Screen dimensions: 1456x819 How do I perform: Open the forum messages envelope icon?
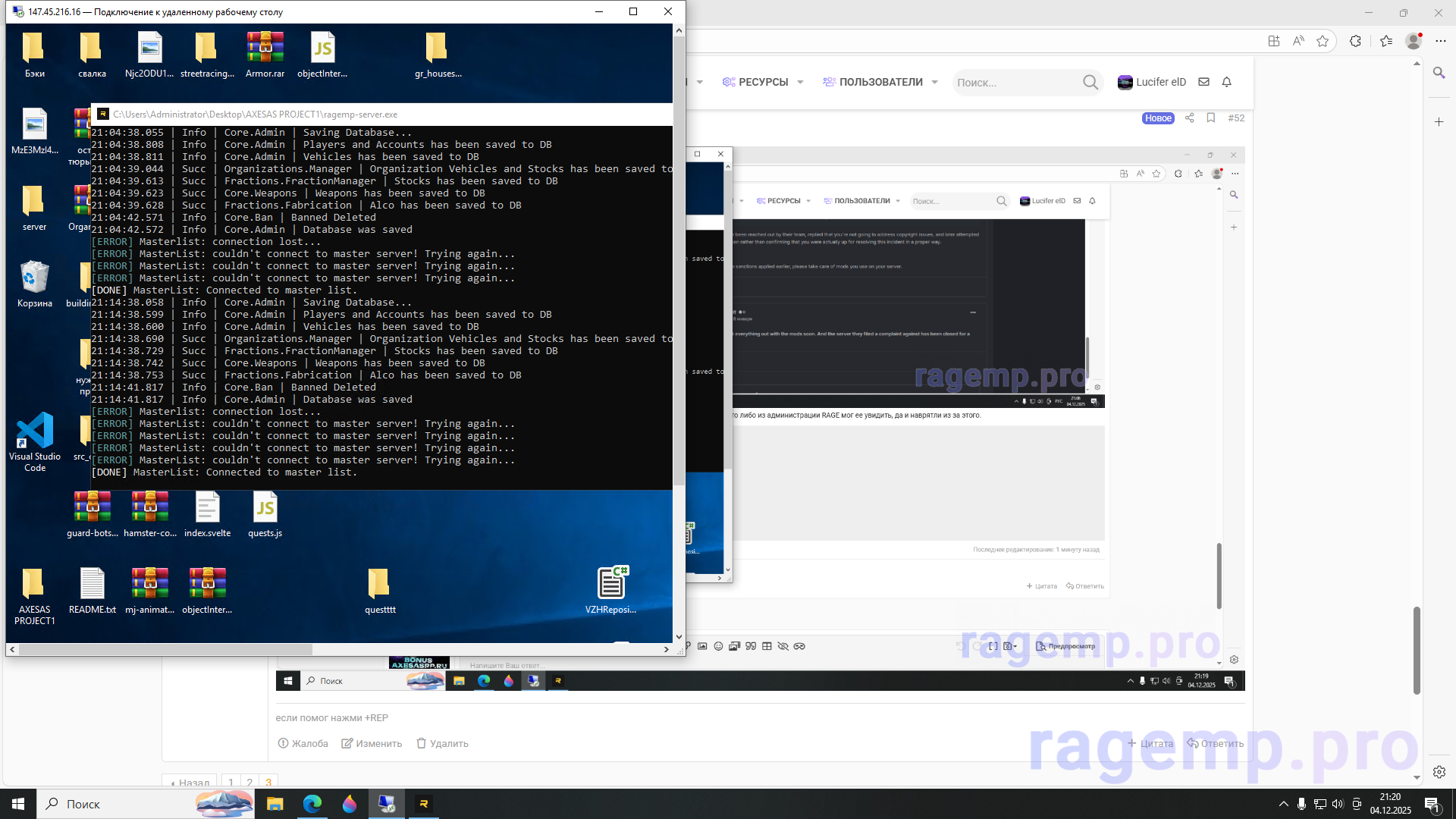[1203, 82]
